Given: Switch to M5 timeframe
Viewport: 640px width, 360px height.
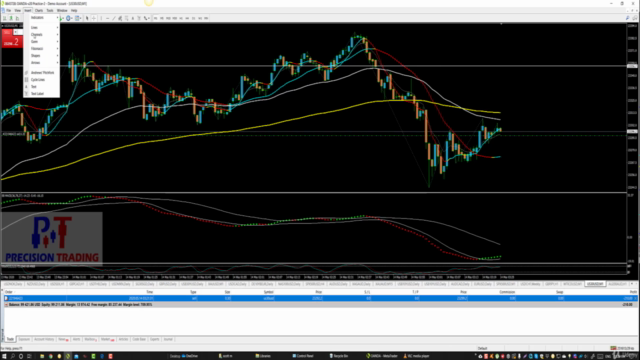Looking at the screenshot, I should 162,18.
